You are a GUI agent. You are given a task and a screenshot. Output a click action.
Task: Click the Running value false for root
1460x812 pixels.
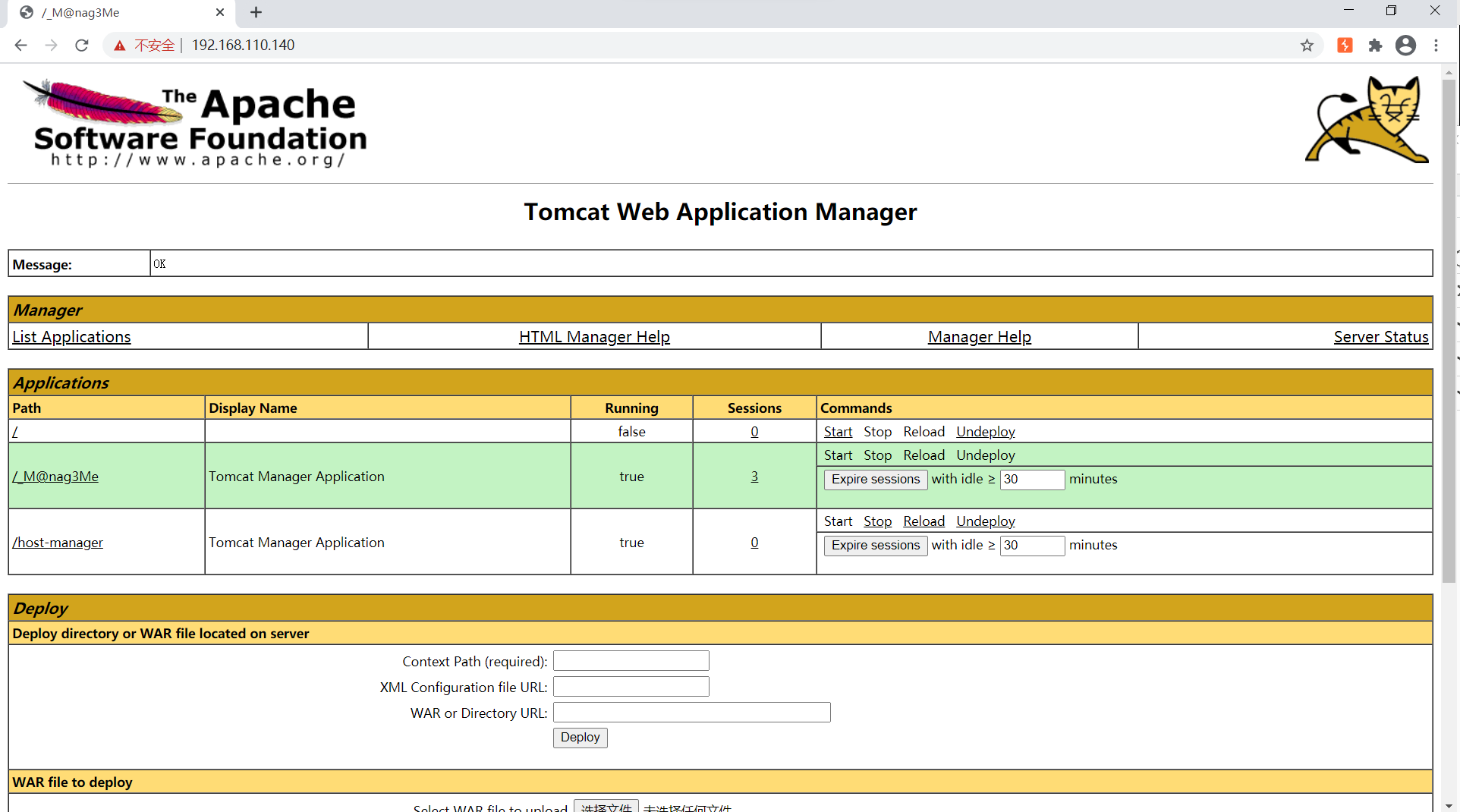click(631, 432)
